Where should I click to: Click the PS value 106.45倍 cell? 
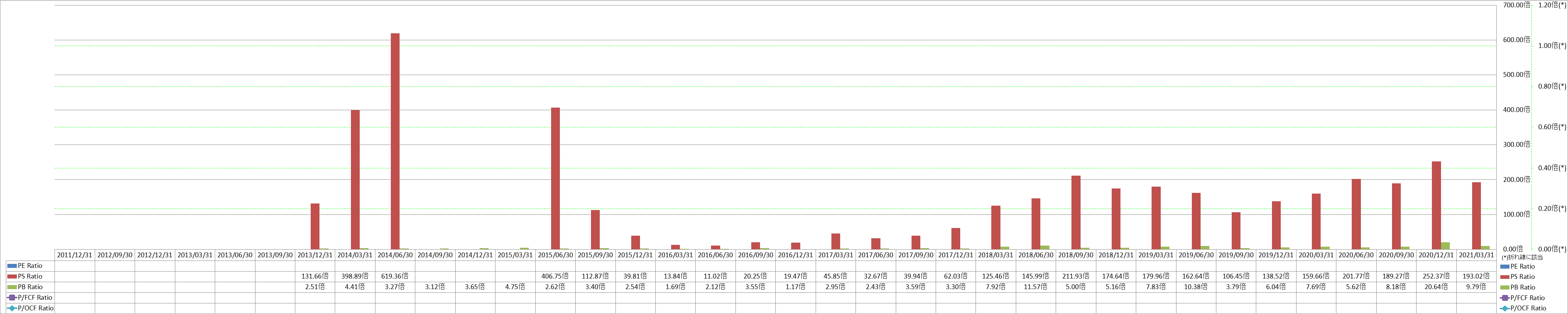[x=1236, y=276]
